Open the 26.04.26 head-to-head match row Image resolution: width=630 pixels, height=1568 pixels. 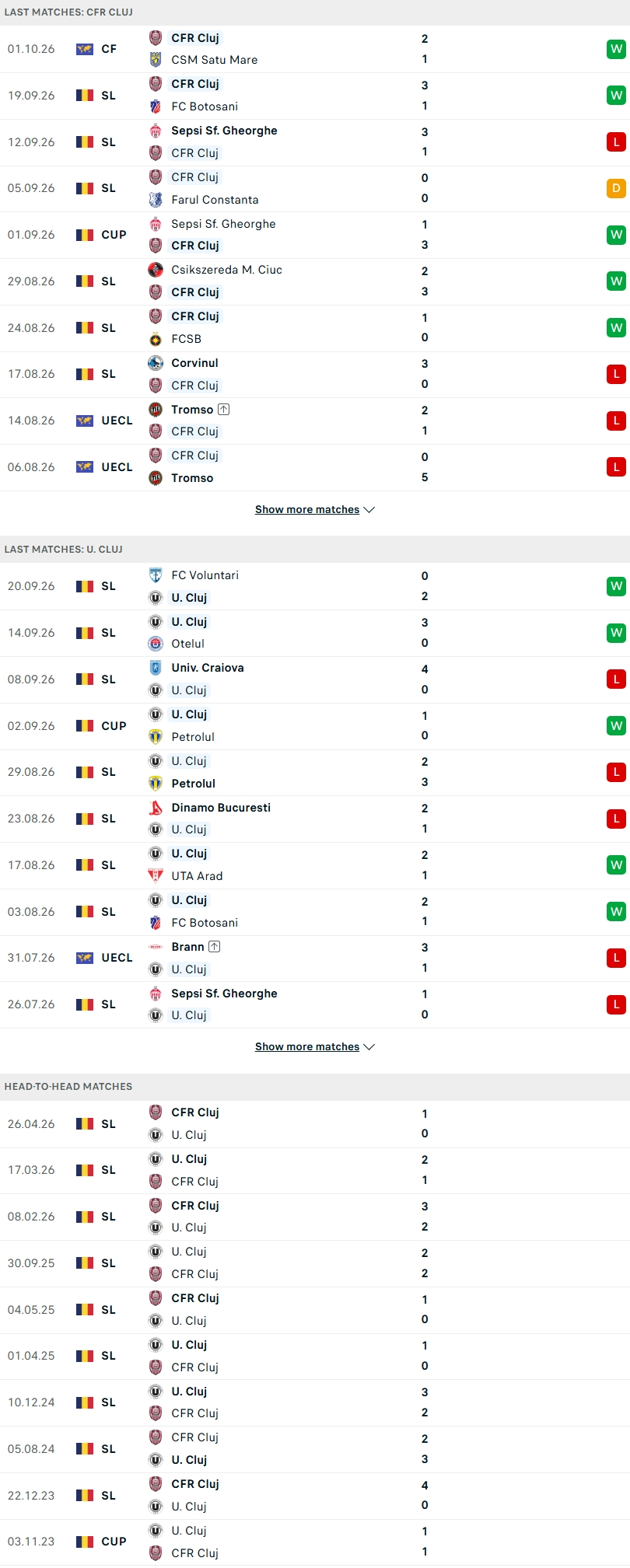(x=315, y=1124)
